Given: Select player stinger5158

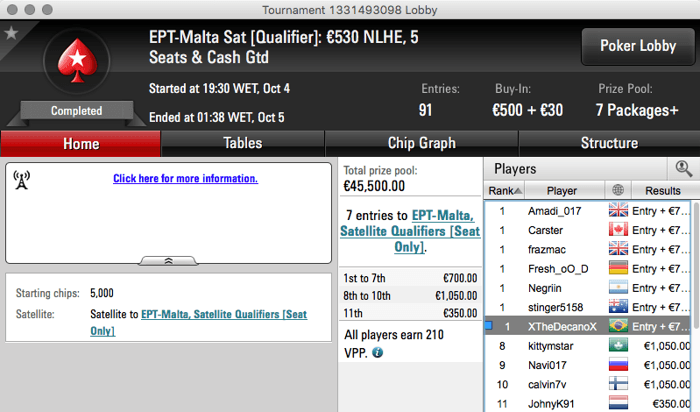Looking at the screenshot, I should pyautogui.click(x=555, y=307).
